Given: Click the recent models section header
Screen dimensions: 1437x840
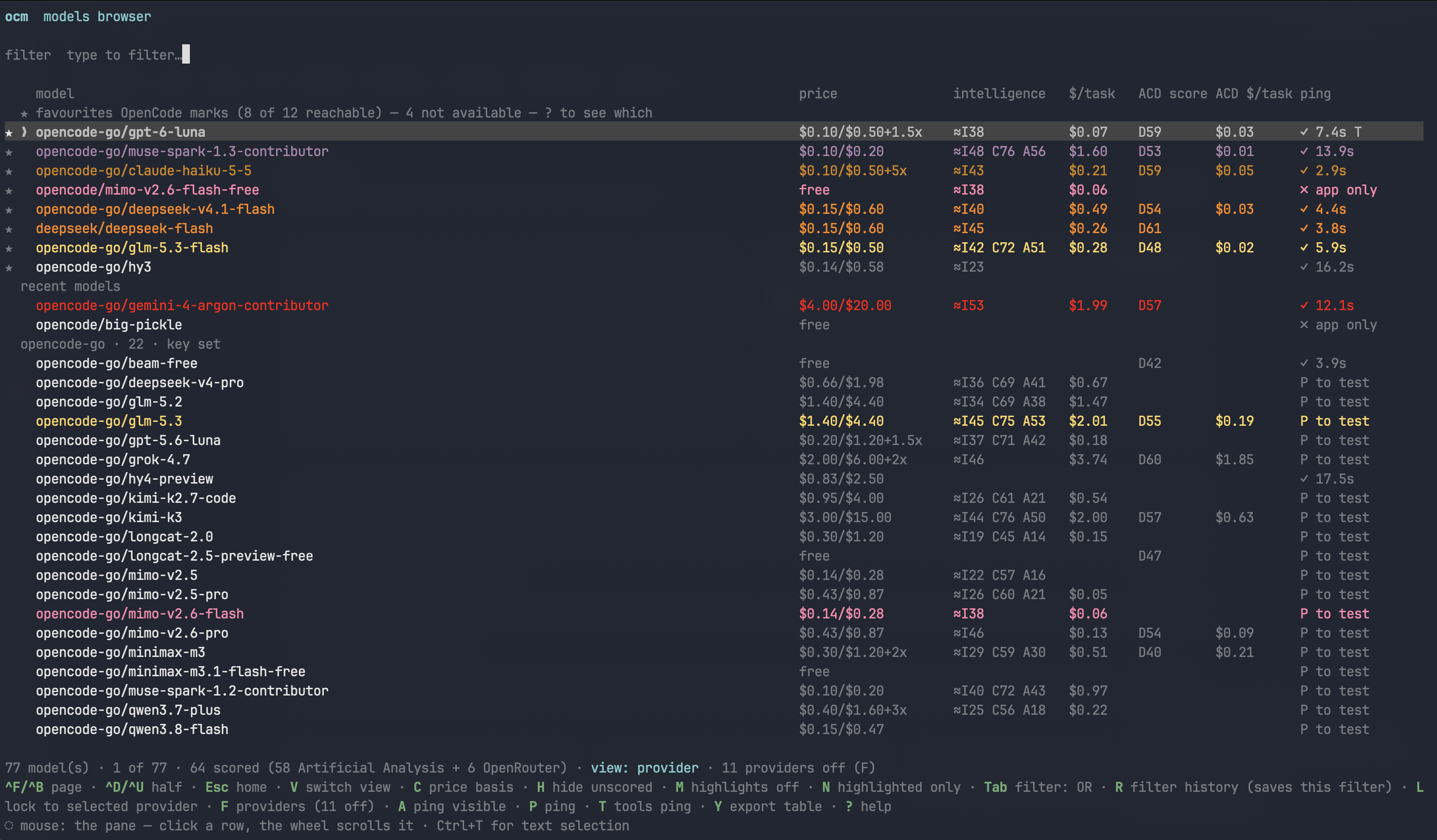Looking at the screenshot, I should (x=70, y=286).
